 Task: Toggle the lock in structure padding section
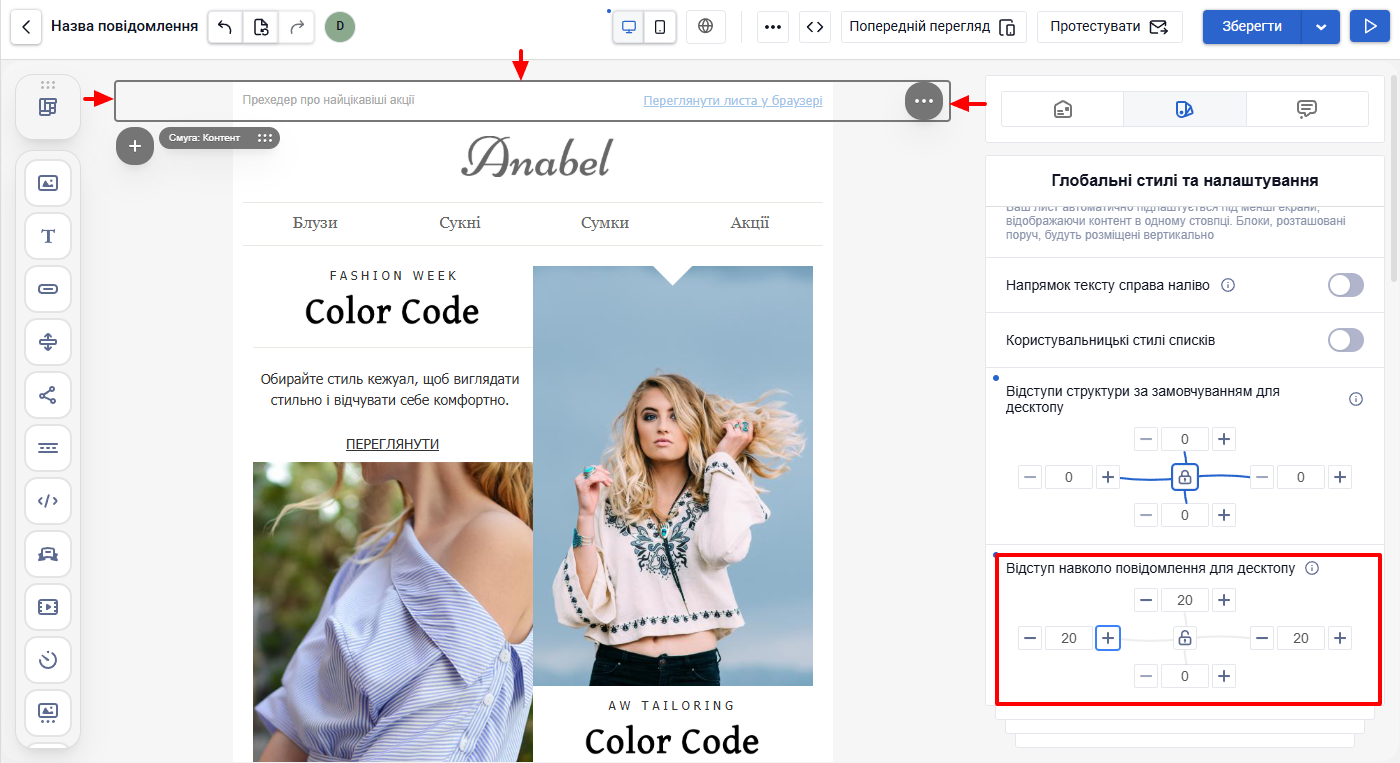point(1185,477)
